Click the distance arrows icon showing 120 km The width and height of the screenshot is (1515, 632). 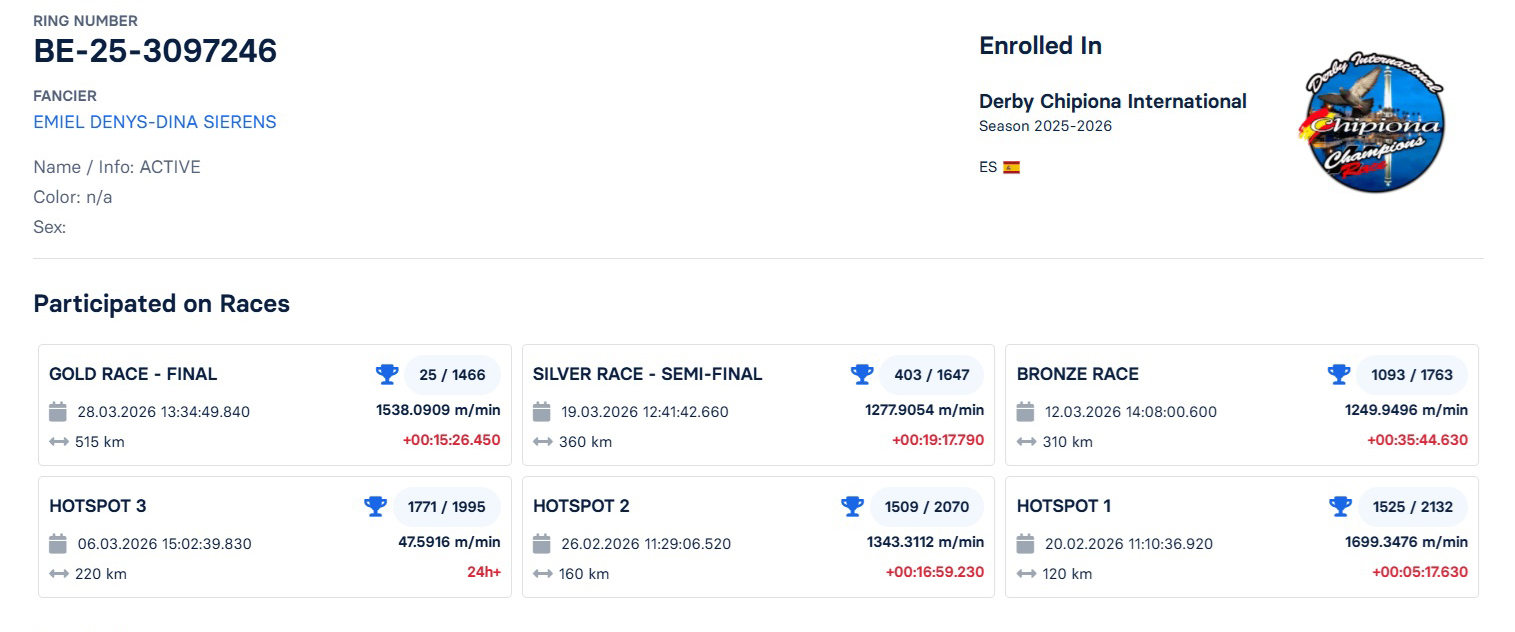1023,573
